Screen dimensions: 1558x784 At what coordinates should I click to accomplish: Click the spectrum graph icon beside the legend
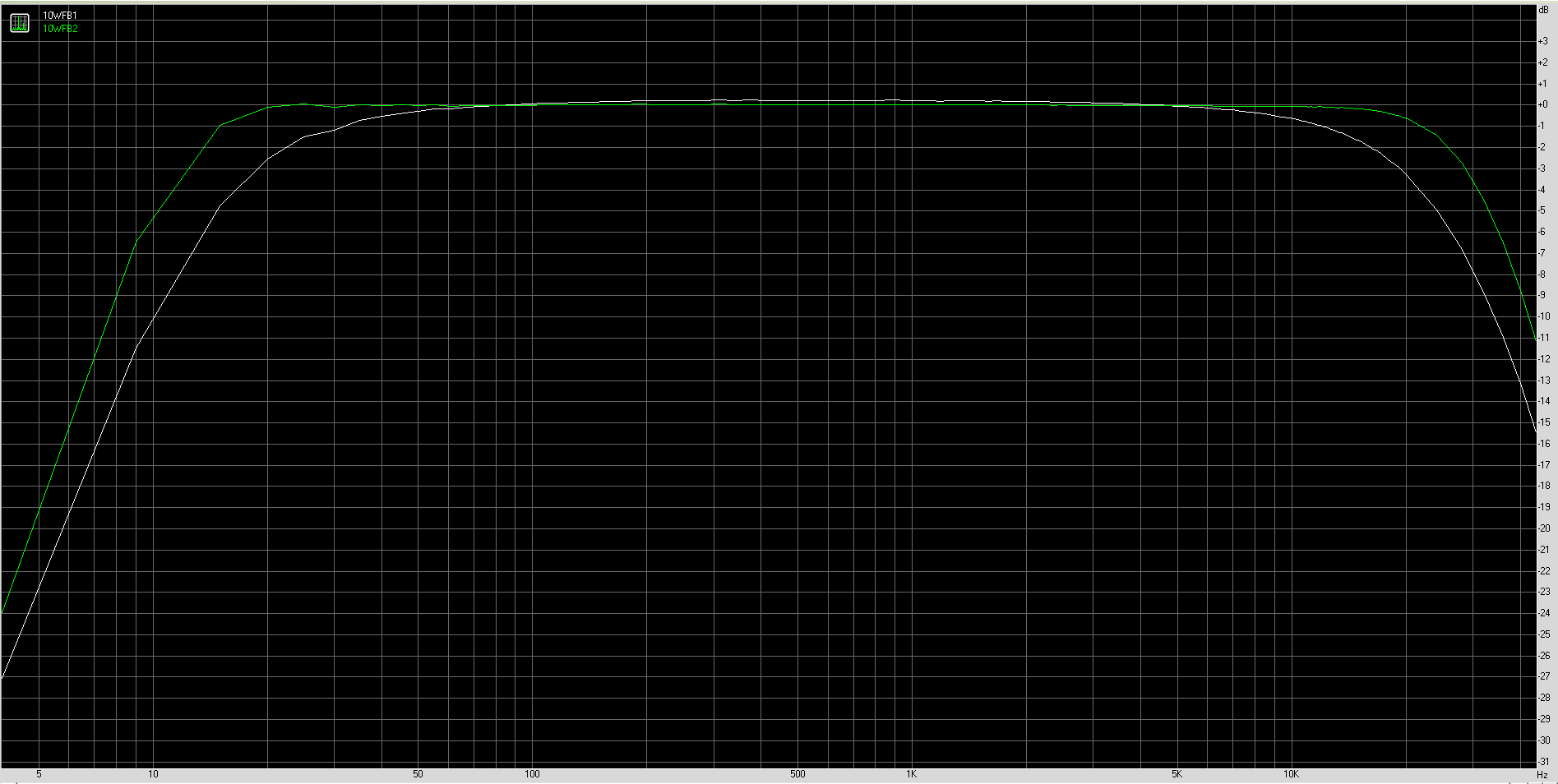tap(20, 23)
